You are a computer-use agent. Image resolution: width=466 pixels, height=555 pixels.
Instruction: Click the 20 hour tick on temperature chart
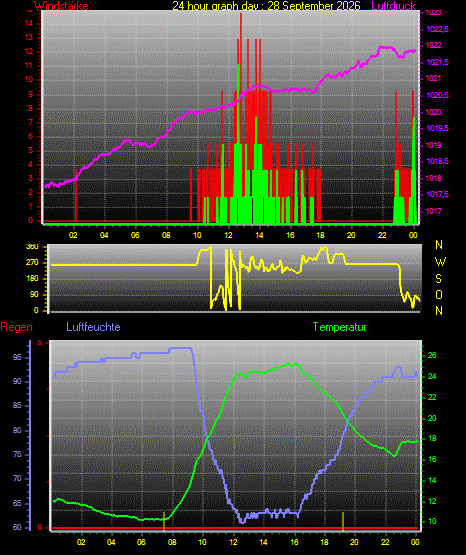click(x=354, y=542)
